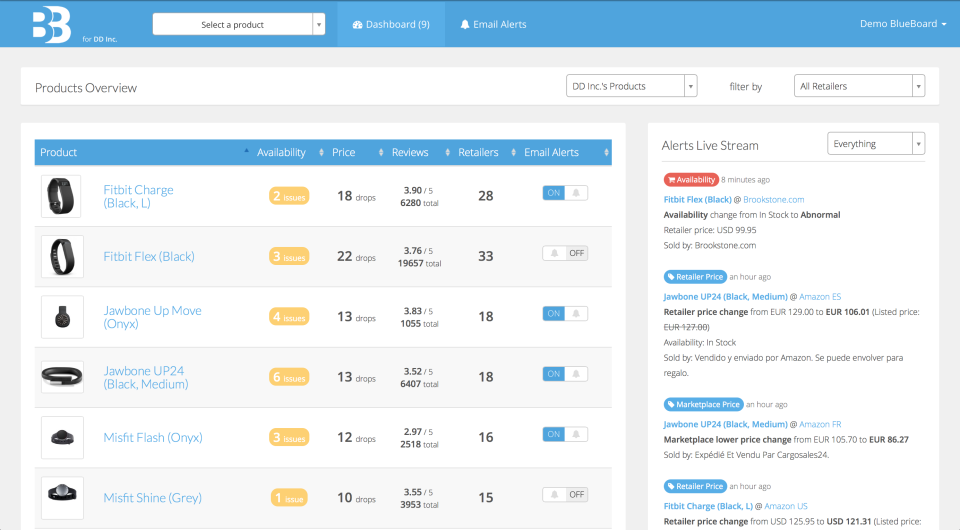Click the retailer count 33
960x530 pixels.
point(486,256)
